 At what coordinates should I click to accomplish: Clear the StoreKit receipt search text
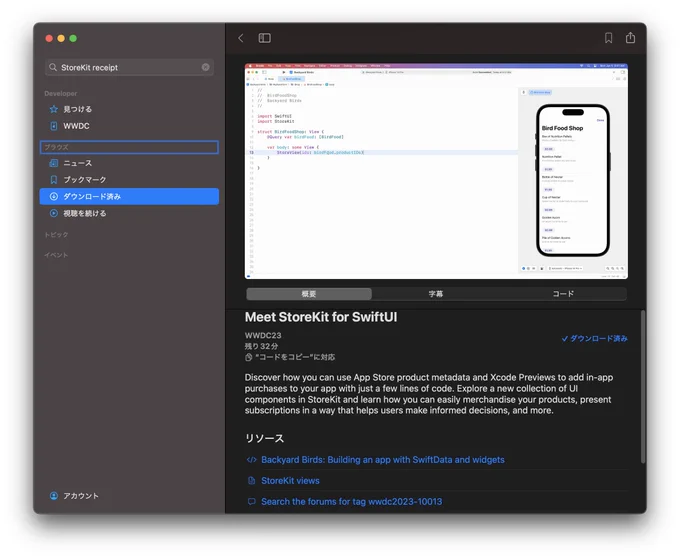pyautogui.click(x=206, y=67)
